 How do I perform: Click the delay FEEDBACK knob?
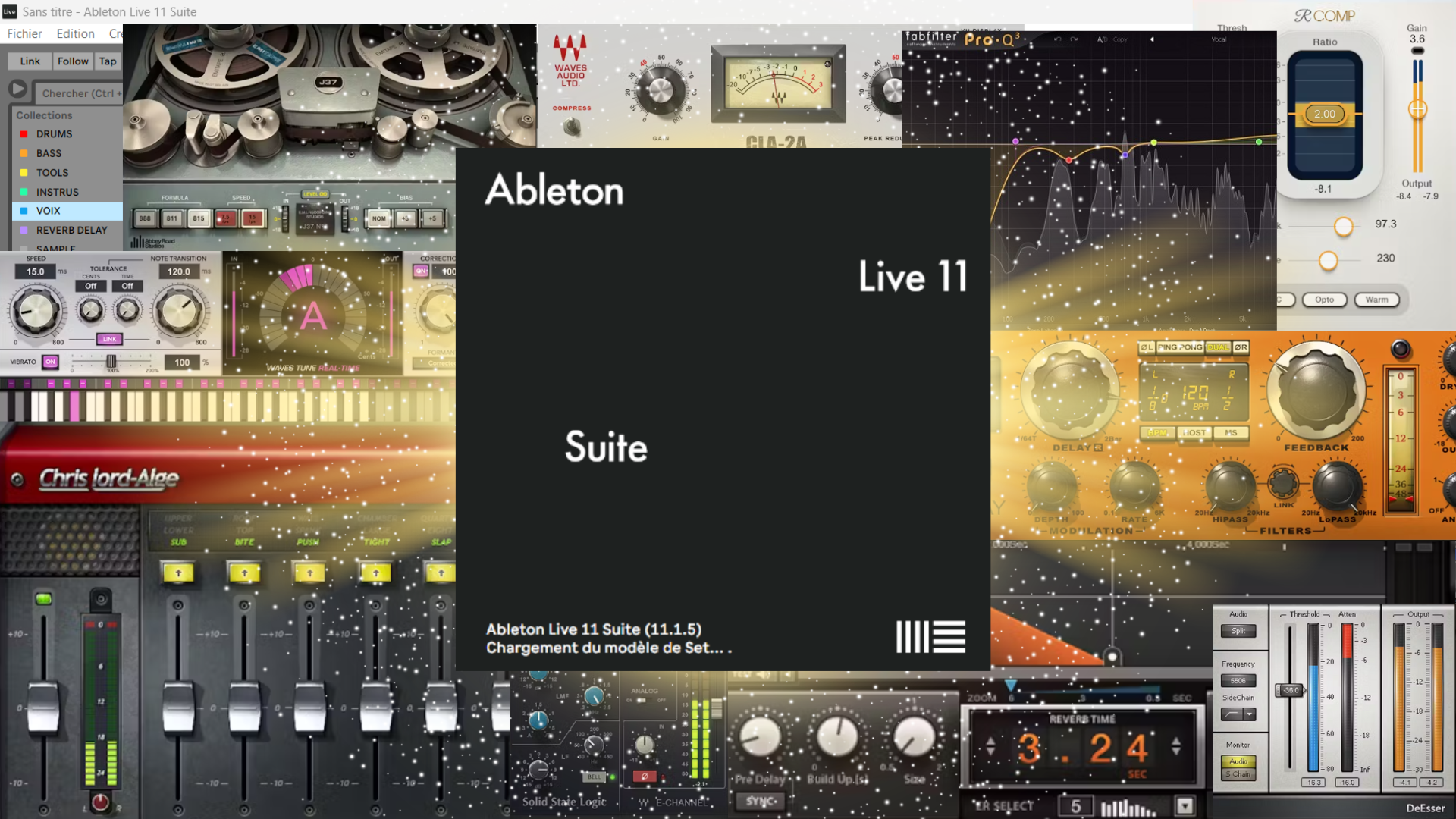1316,391
